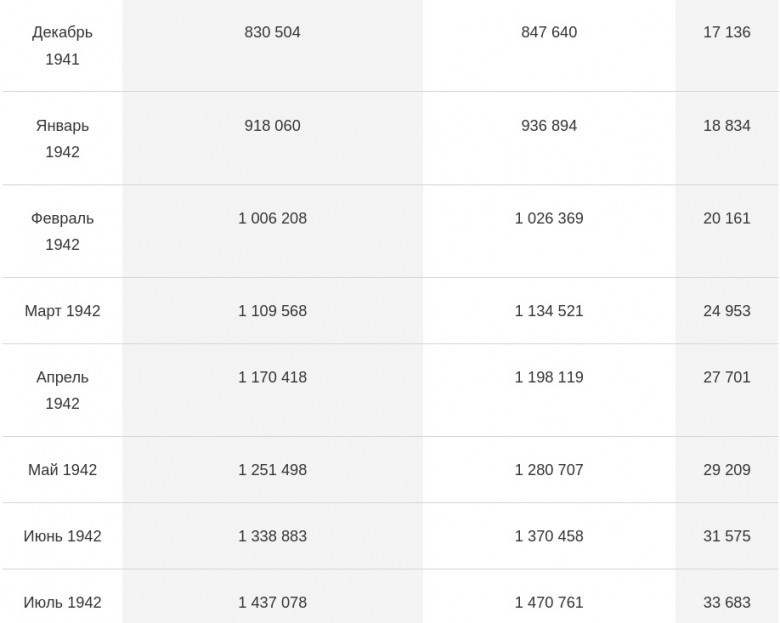Viewport: 780px width, 623px height.
Task: Click the value 1 370 458
Action: click(x=549, y=536)
